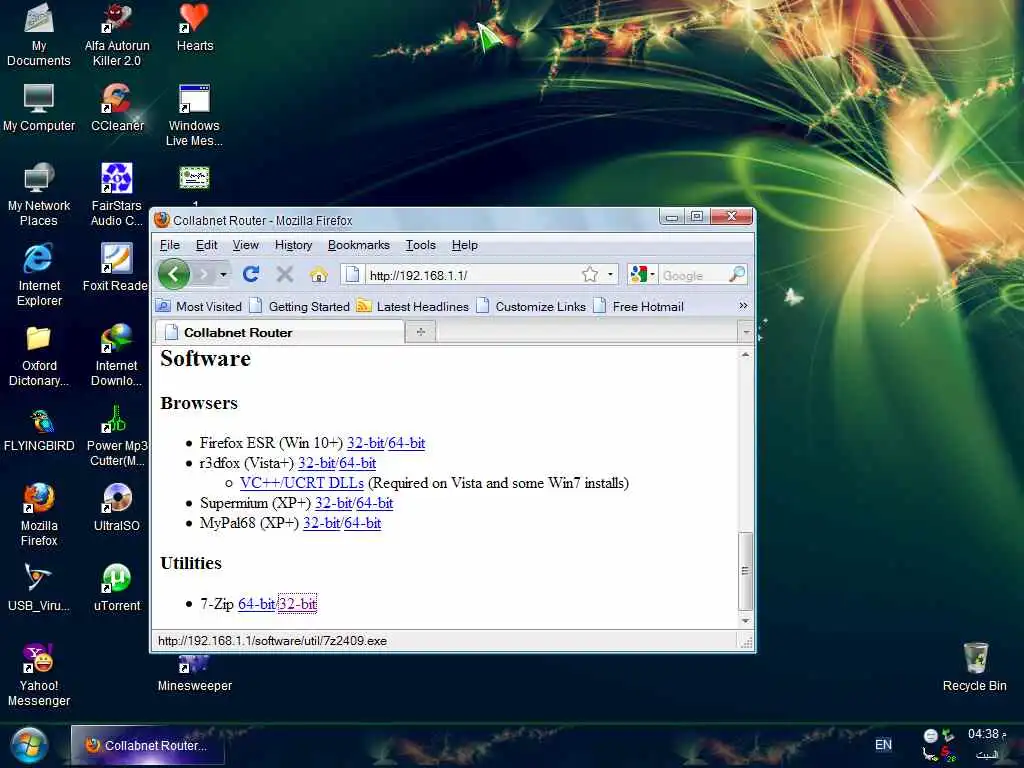Select the My Network Places icon
Image resolution: width=1024 pixels, height=768 pixels.
click(x=39, y=194)
